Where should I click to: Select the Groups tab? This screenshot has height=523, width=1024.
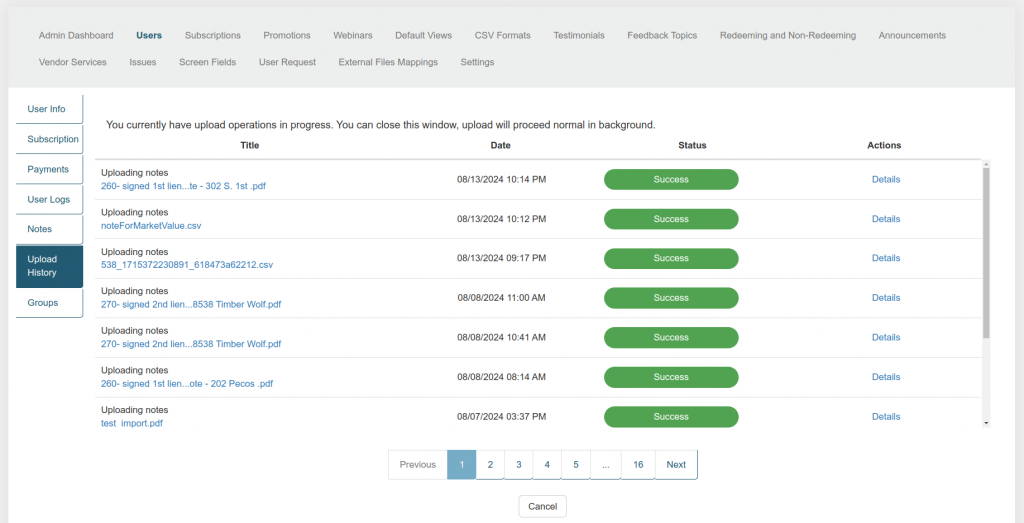[43, 303]
